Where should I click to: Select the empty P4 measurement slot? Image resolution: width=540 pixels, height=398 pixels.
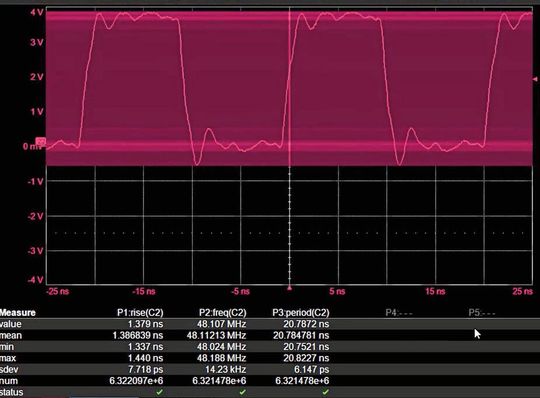coord(399,313)
